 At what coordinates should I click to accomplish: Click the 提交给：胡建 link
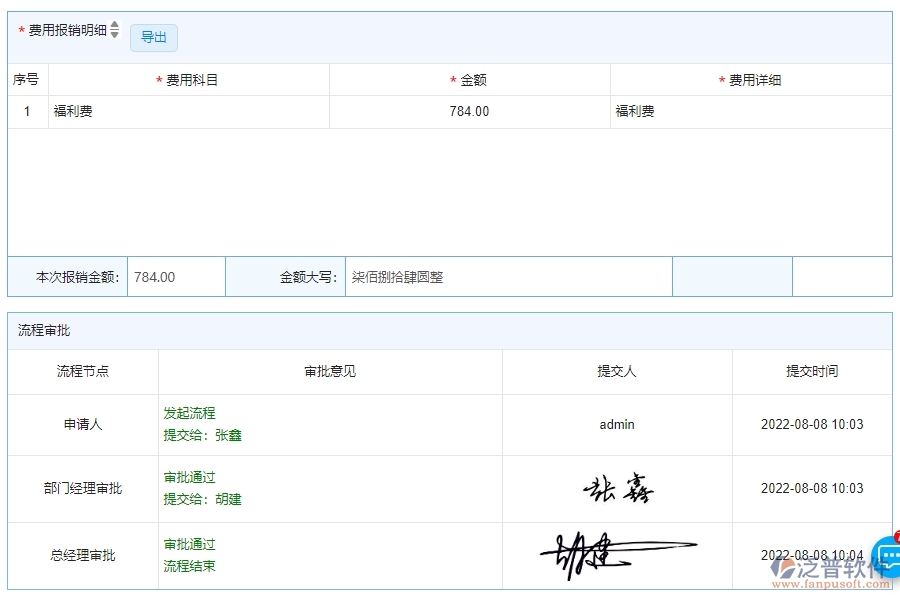[203, 499]
